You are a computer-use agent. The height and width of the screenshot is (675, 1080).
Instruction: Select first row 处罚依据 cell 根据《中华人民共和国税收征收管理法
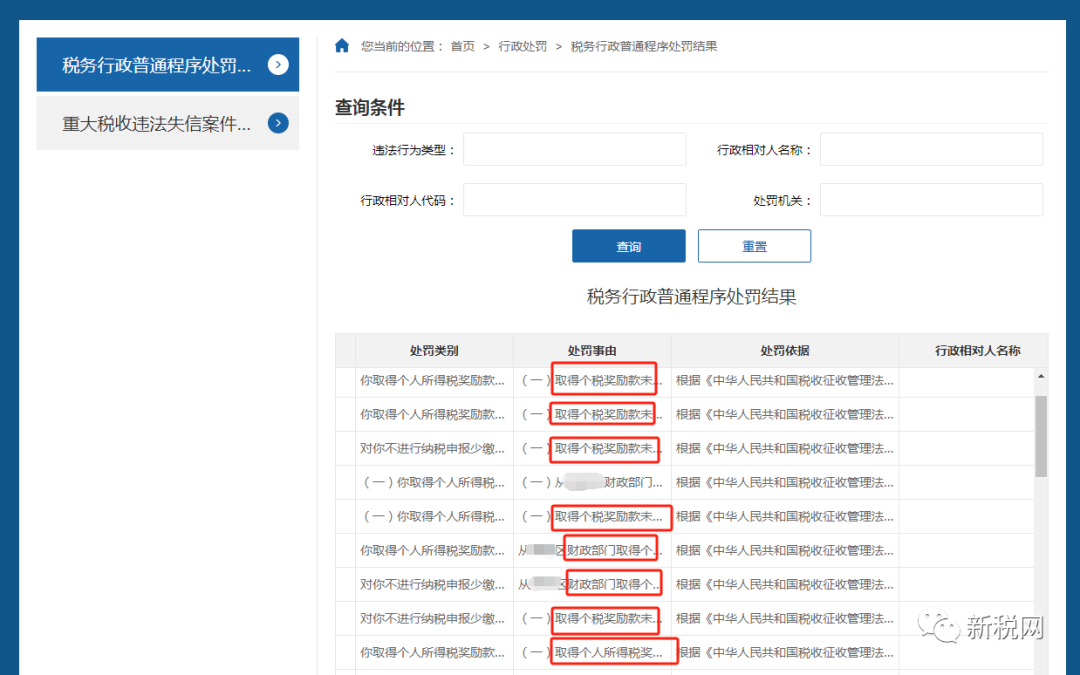click(785, 380)
